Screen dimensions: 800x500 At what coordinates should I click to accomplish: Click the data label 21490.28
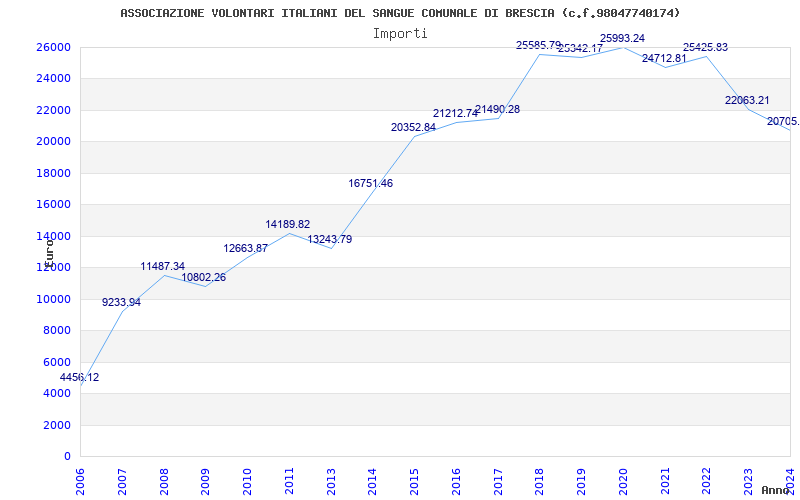497,109
